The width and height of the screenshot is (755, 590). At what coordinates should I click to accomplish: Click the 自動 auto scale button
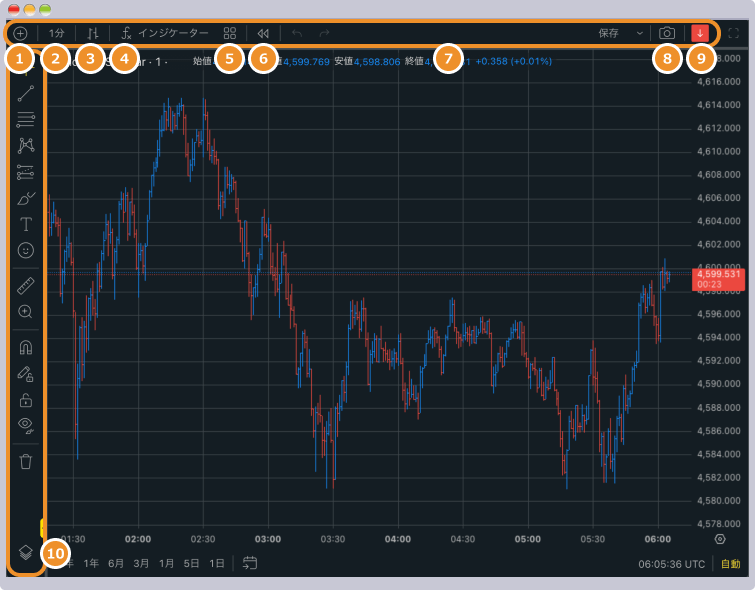click(731, 564)
